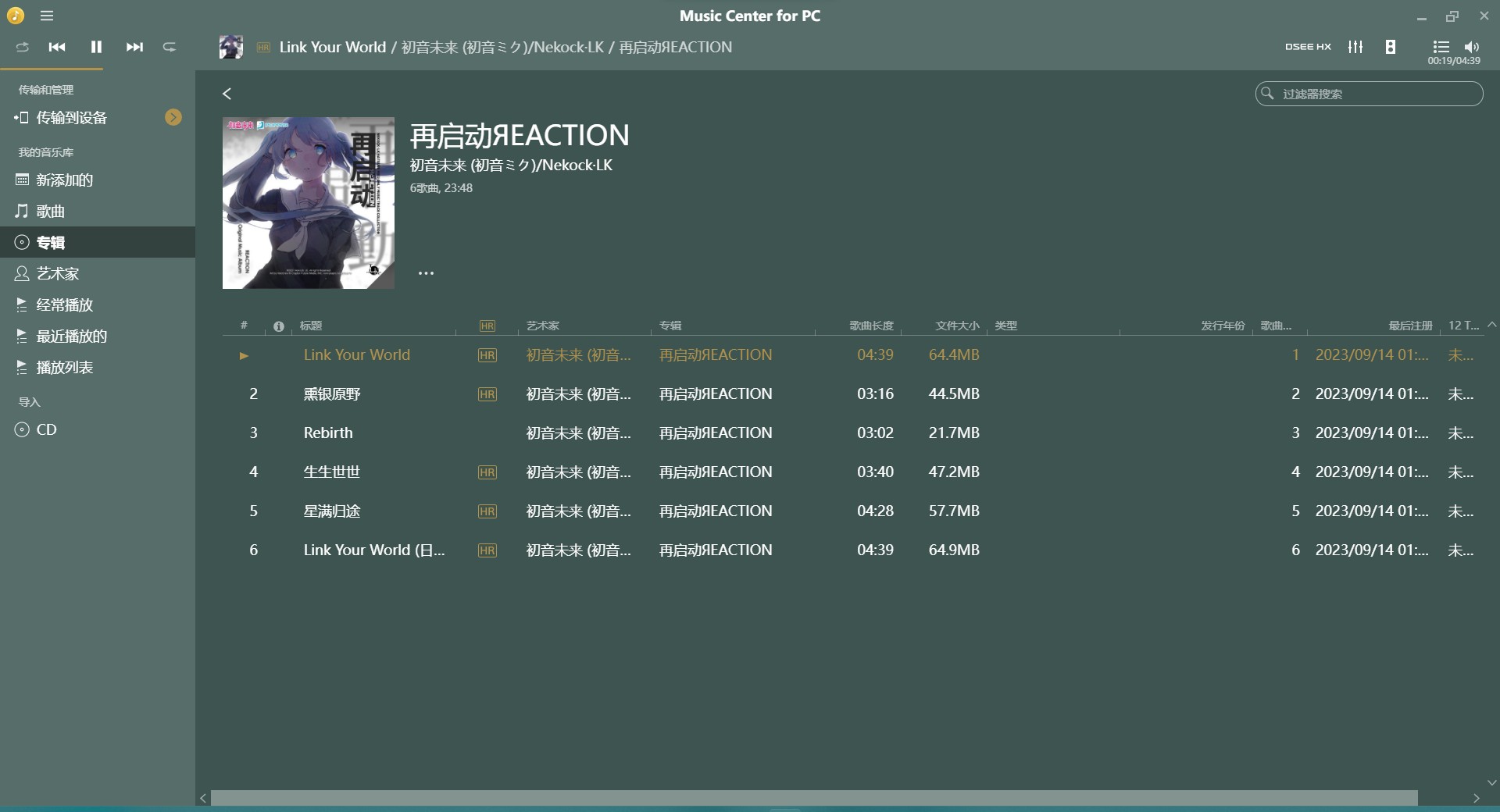Open the hamburger main menu
Image resolution: width=1500 pixels, height=812 pixels.
[47, 16]
